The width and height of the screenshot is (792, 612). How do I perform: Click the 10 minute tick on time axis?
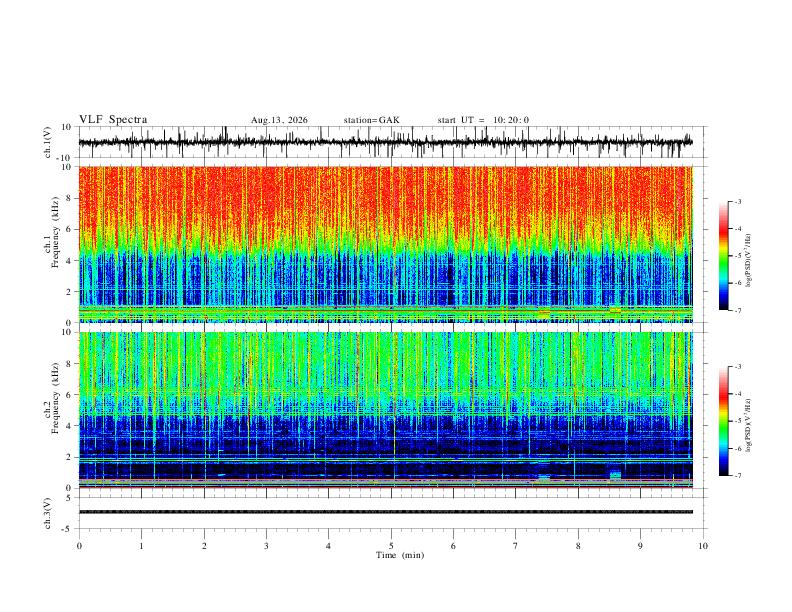point(703,546)
